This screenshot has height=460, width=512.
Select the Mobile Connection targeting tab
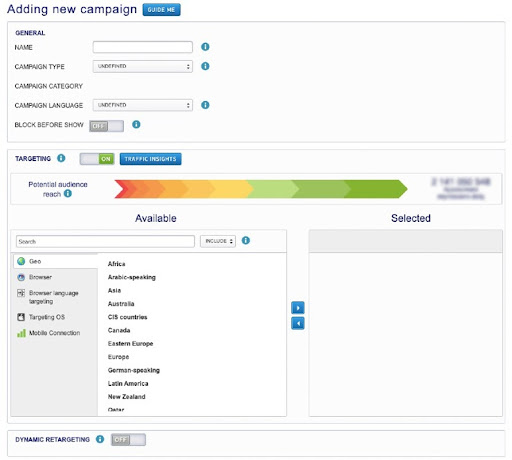pos(55,333)
